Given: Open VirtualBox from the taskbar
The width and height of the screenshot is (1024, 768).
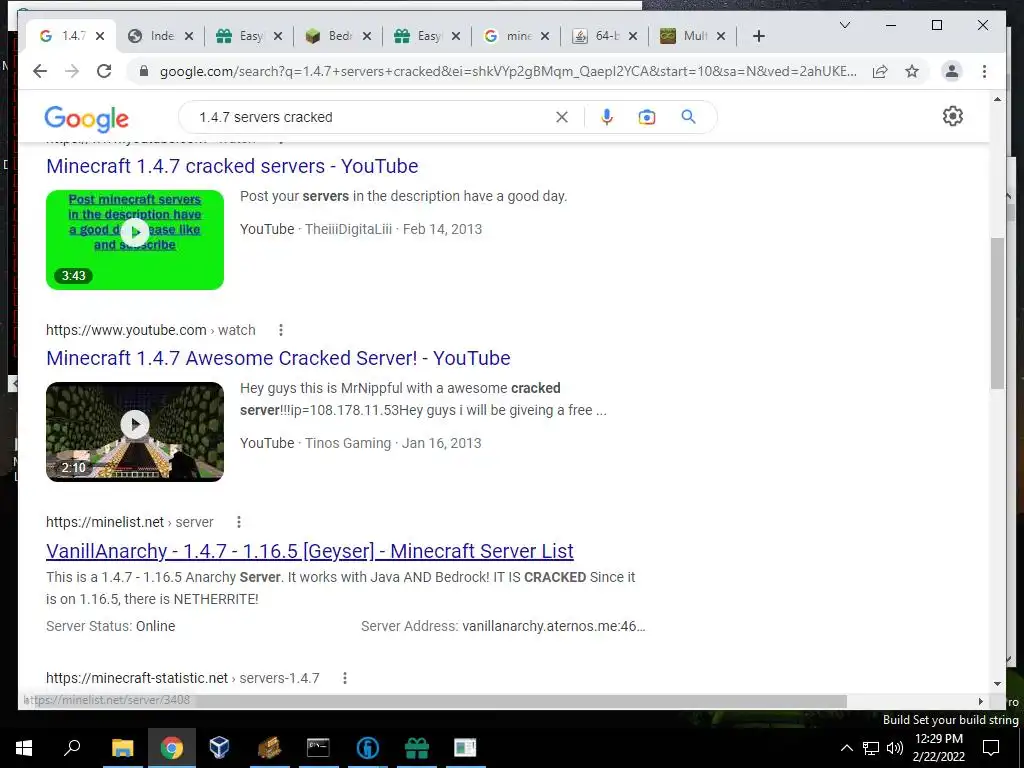Looking at the screenshot, I should (x=219, y=748).
